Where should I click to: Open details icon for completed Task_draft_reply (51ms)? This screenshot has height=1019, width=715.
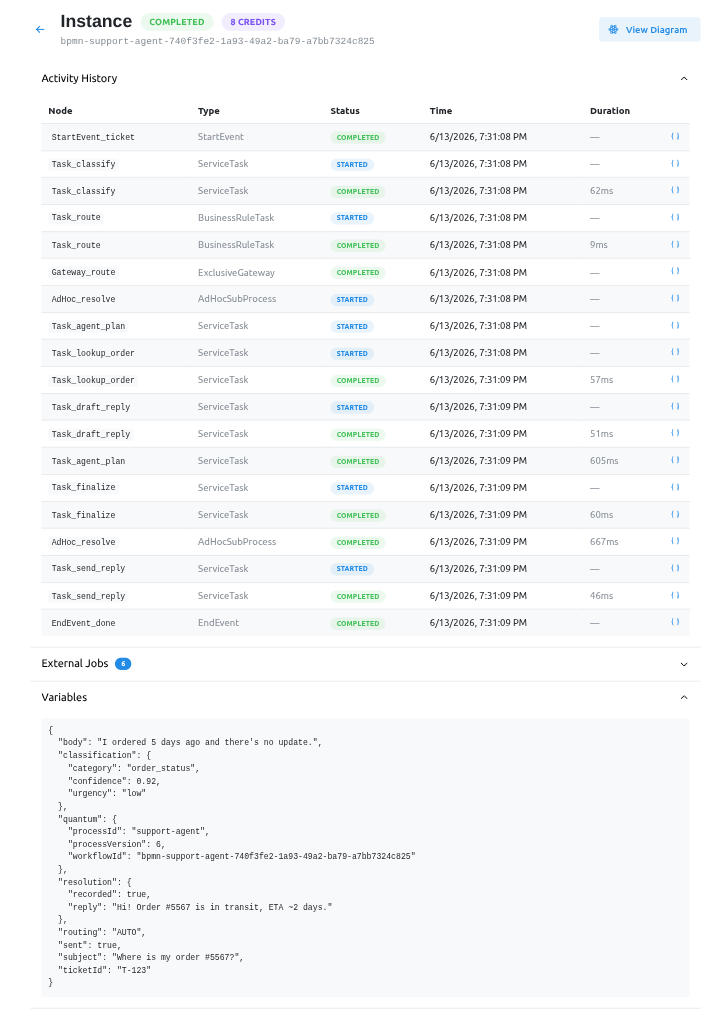tap(675, 433)
